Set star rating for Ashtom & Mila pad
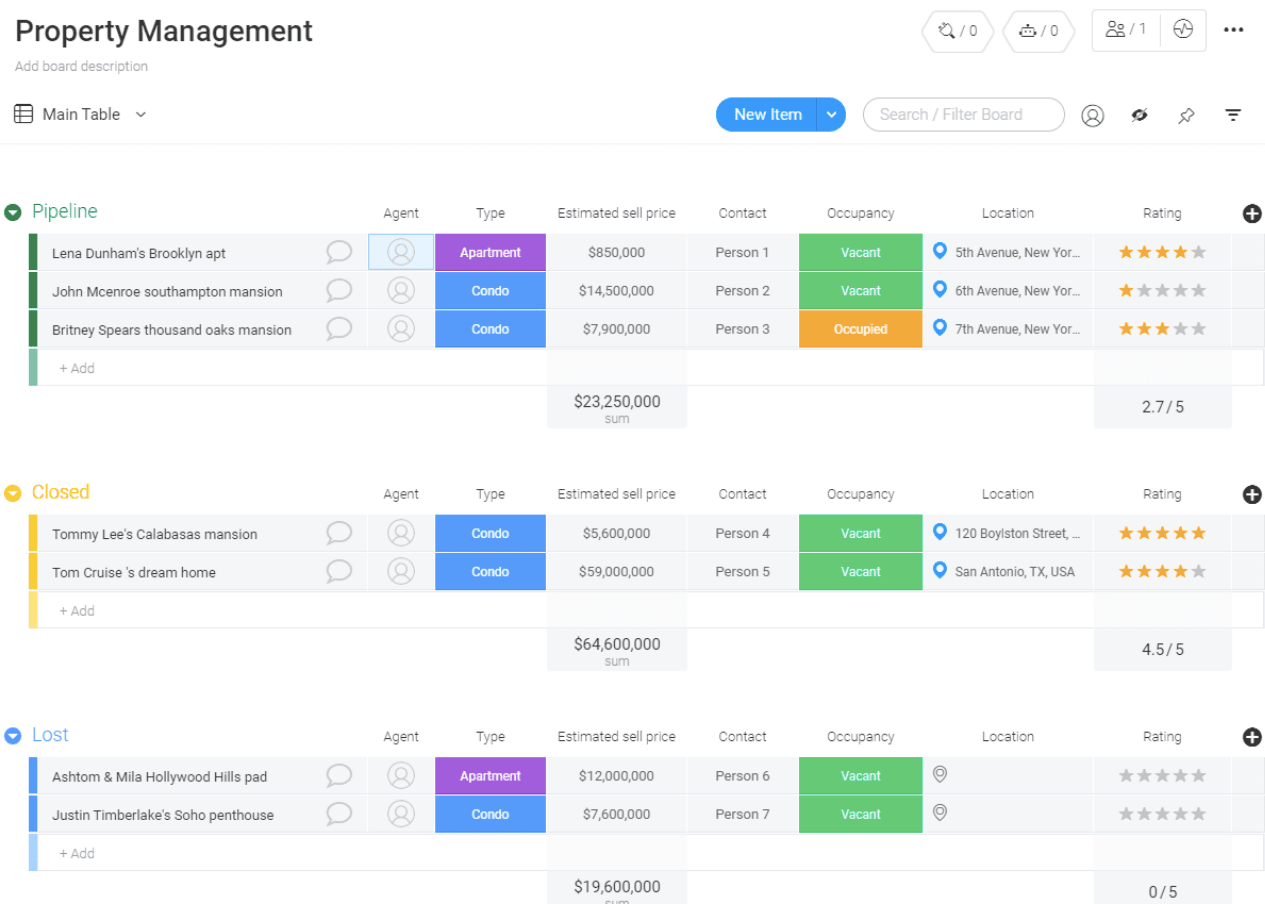Screen dimensions: 1265x904 pos(1162,776)
